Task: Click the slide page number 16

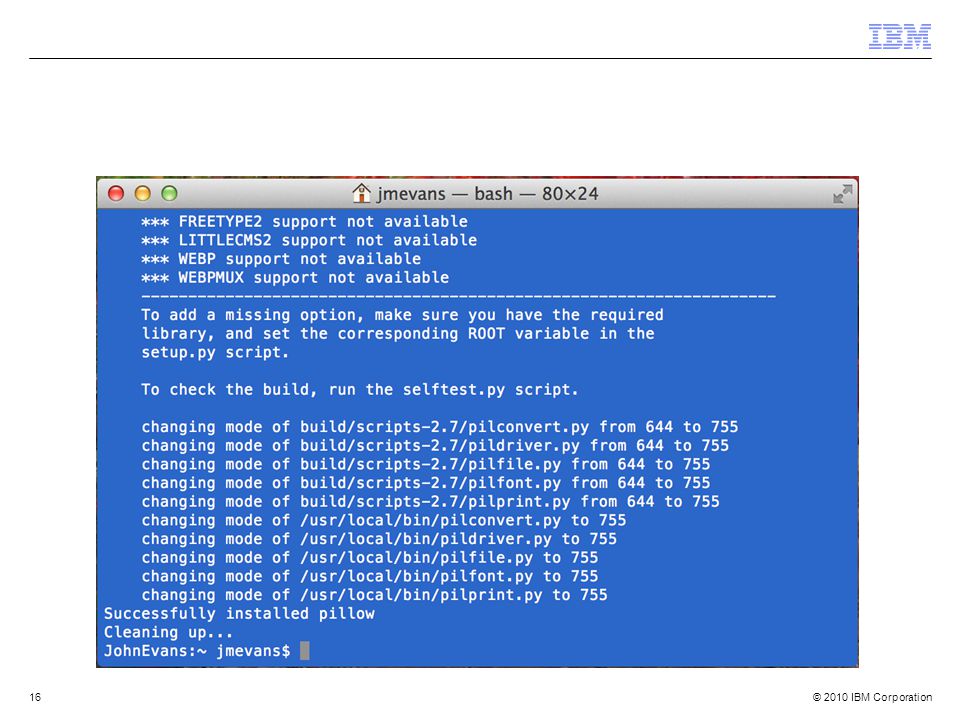Action: coord(35,697)
